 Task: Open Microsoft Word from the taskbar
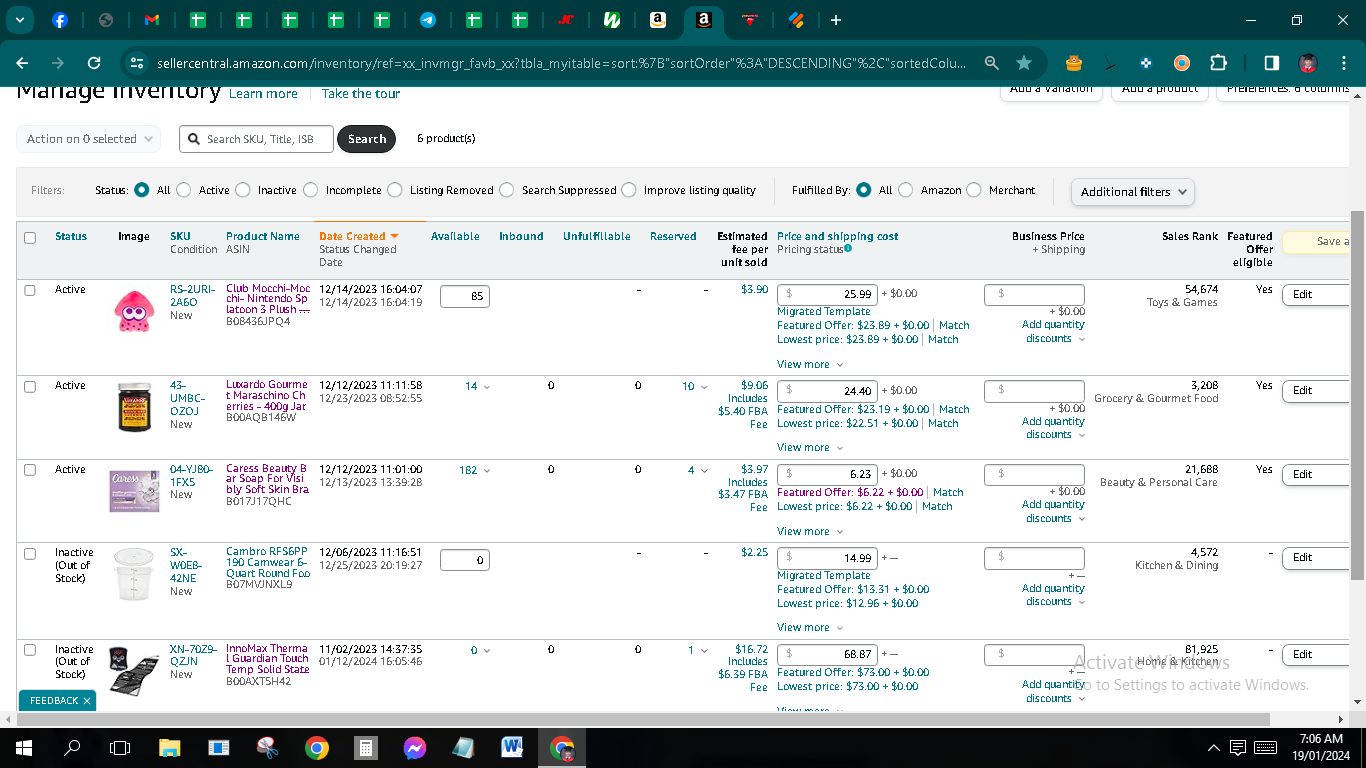tap(512, 747)
